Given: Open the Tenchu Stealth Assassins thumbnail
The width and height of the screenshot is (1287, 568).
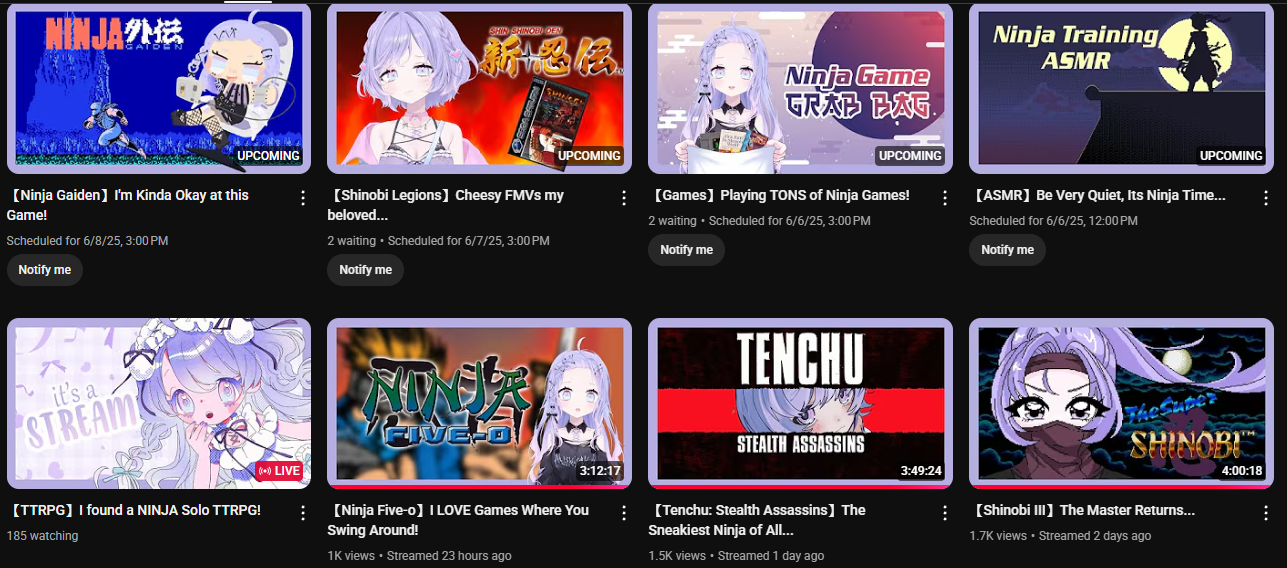Looking at the screenshot, I should [801, 403].
